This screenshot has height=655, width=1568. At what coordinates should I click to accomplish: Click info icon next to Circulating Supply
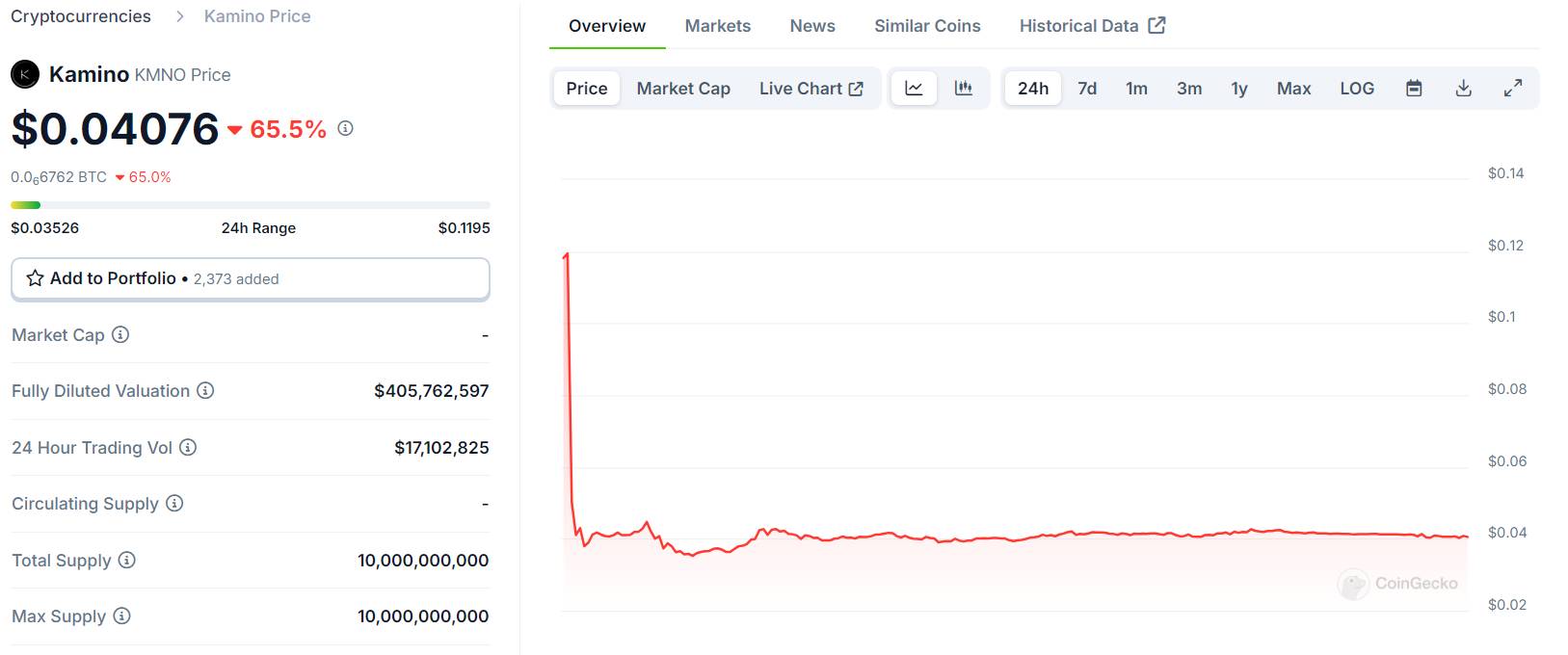click(174, 504)
